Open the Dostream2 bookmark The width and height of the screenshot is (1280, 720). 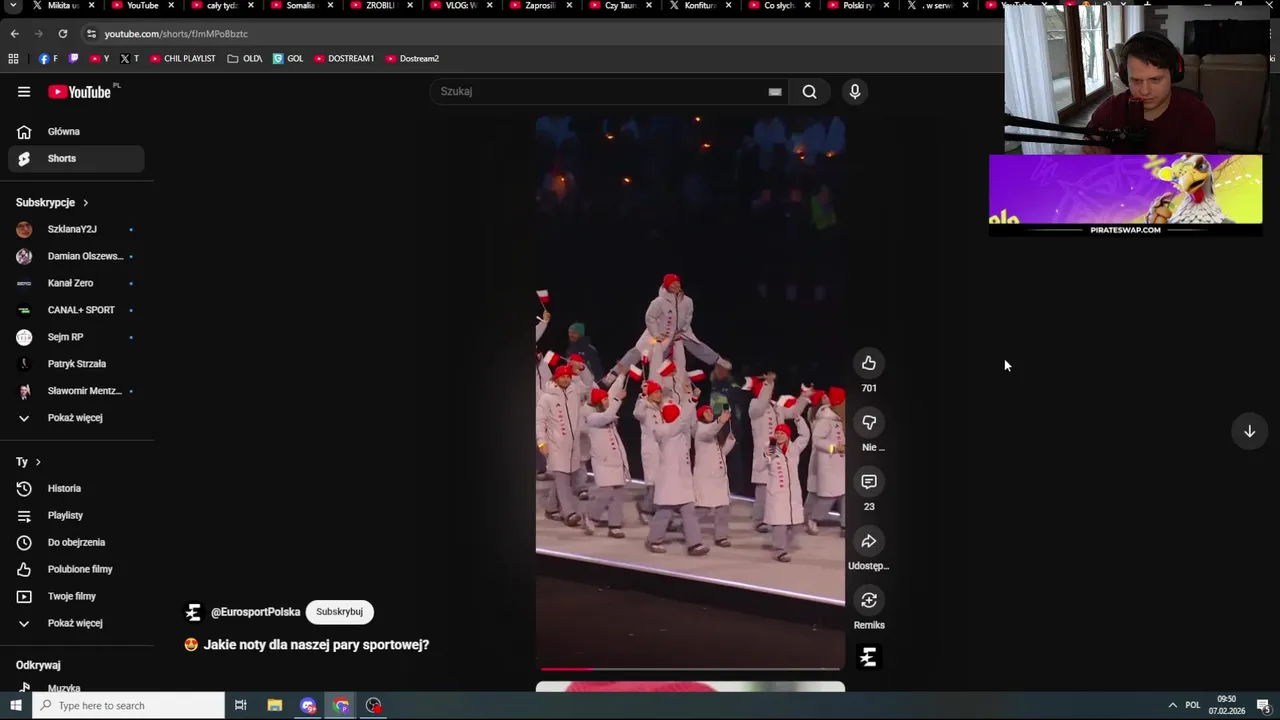tap(412, 58)
